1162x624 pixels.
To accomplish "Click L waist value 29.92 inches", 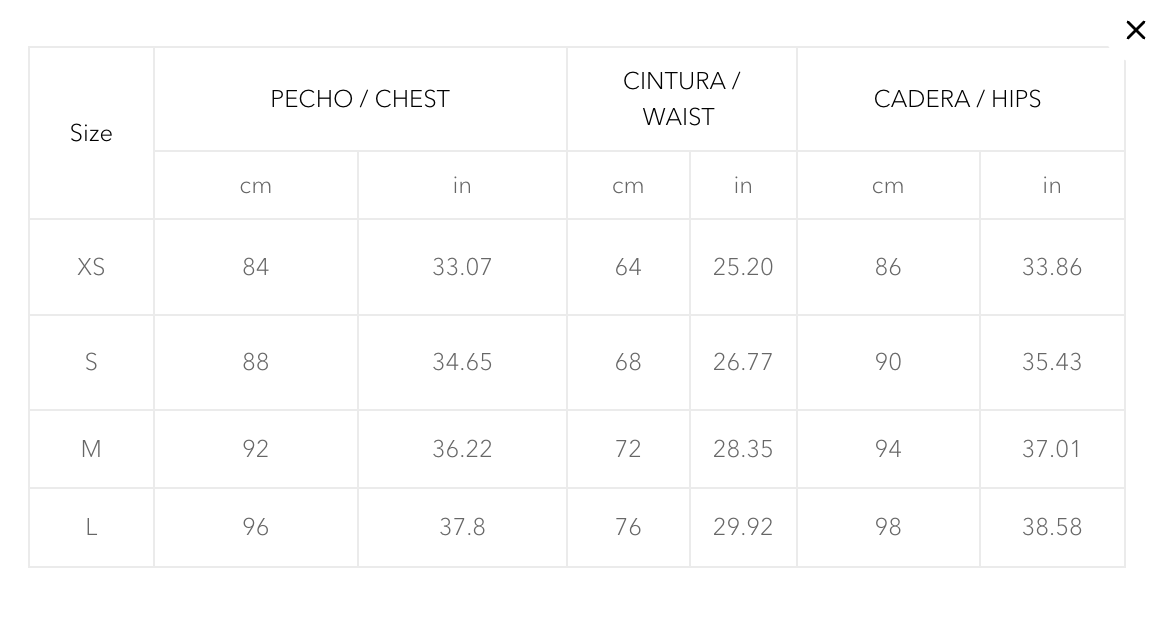I will point(743,527).
